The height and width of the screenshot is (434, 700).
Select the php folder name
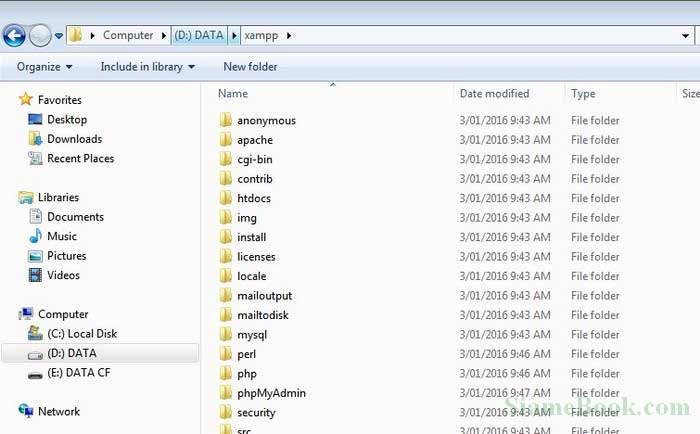pos(247,374)
